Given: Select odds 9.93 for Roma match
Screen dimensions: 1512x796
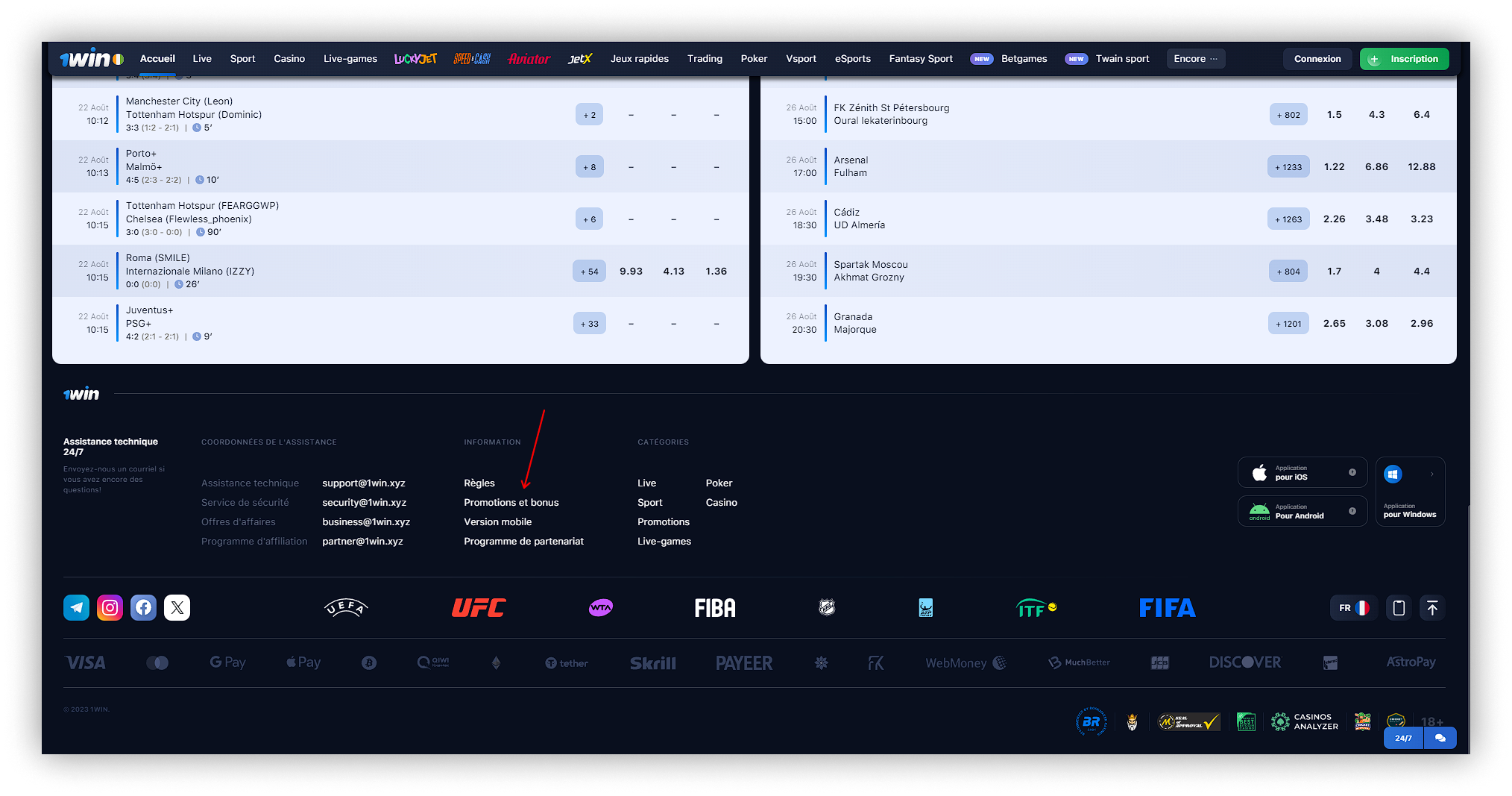Looking at the screenshot, I should click(x=631, y=272).
